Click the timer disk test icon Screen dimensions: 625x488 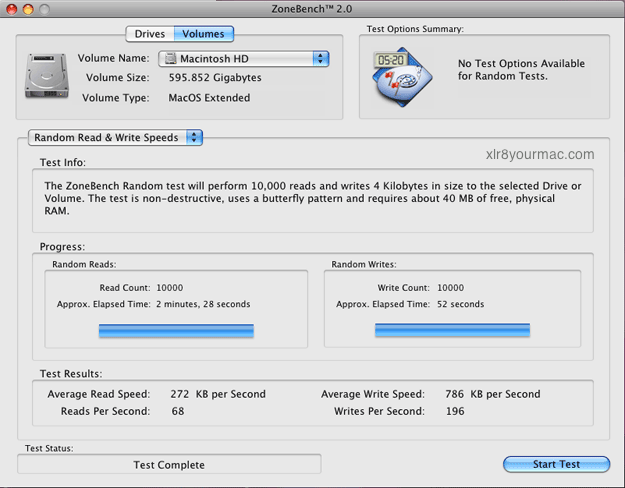click(402, 77)
